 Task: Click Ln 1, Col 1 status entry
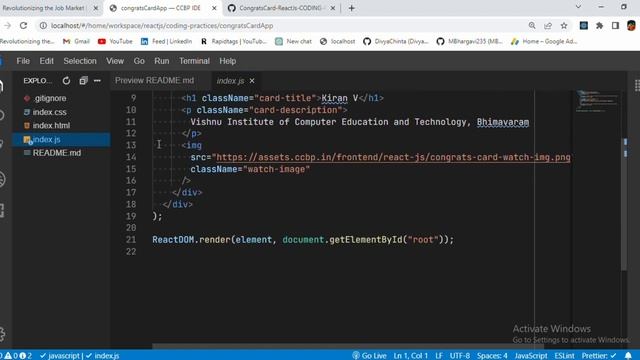tap(411, 356)
